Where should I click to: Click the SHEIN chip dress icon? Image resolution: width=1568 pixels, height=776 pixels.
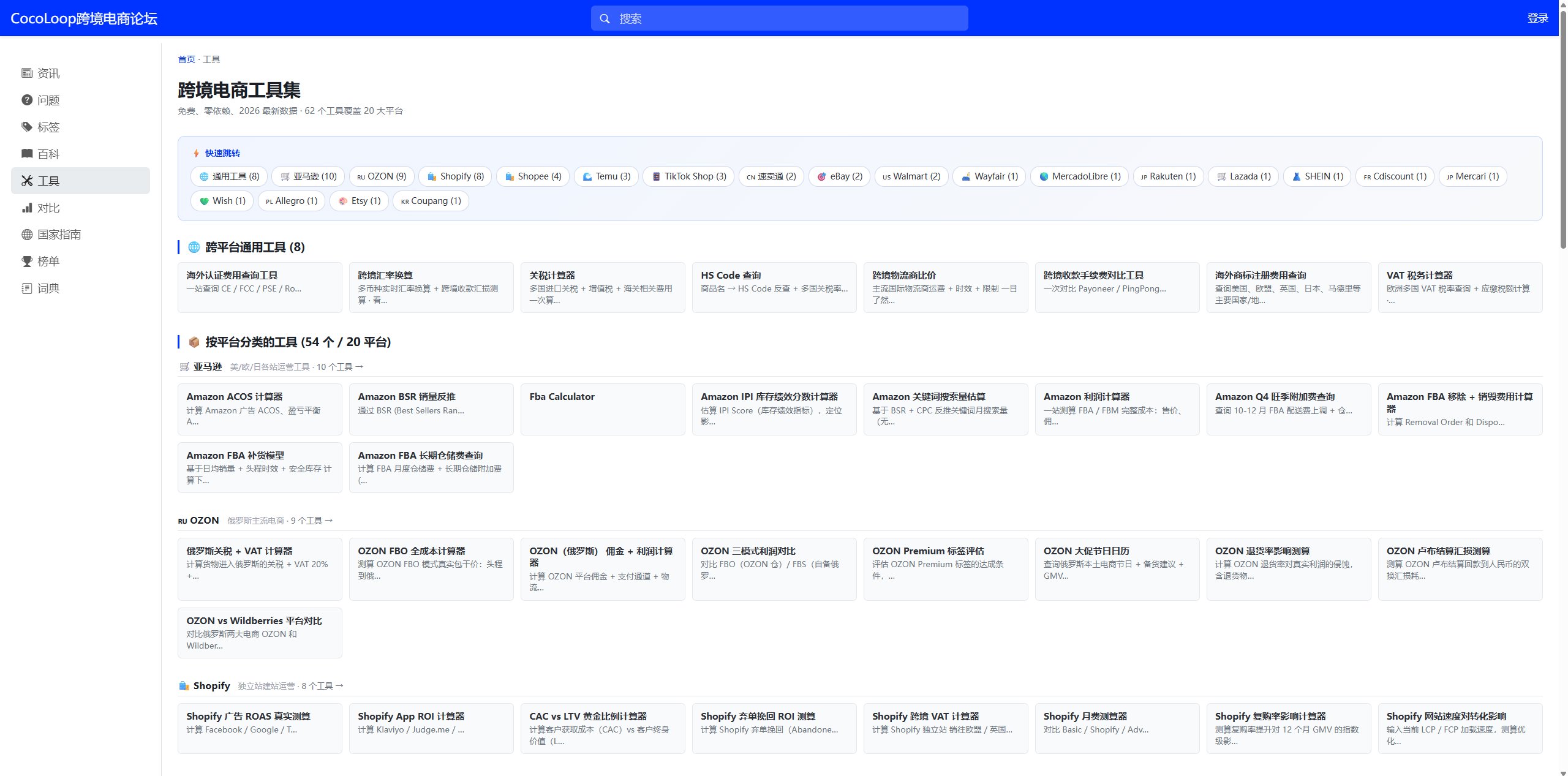click(1296, 176)
